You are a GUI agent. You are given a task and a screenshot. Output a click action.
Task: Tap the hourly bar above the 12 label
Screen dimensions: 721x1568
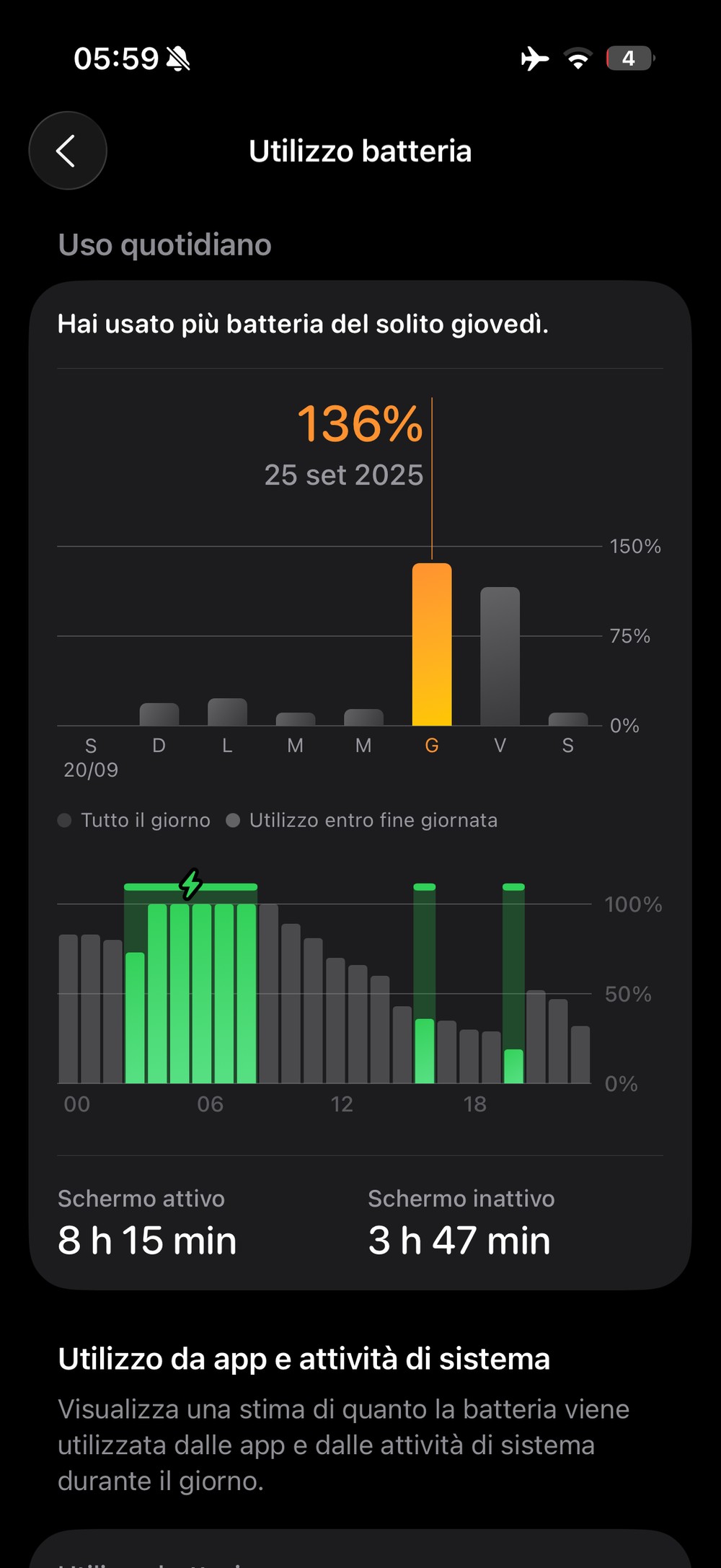336,1020
